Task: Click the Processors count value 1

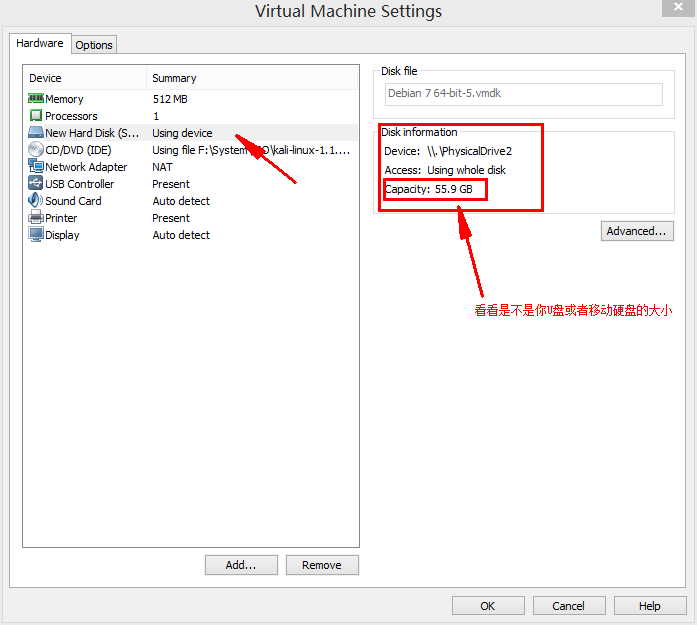Action: tap(156, 116)
